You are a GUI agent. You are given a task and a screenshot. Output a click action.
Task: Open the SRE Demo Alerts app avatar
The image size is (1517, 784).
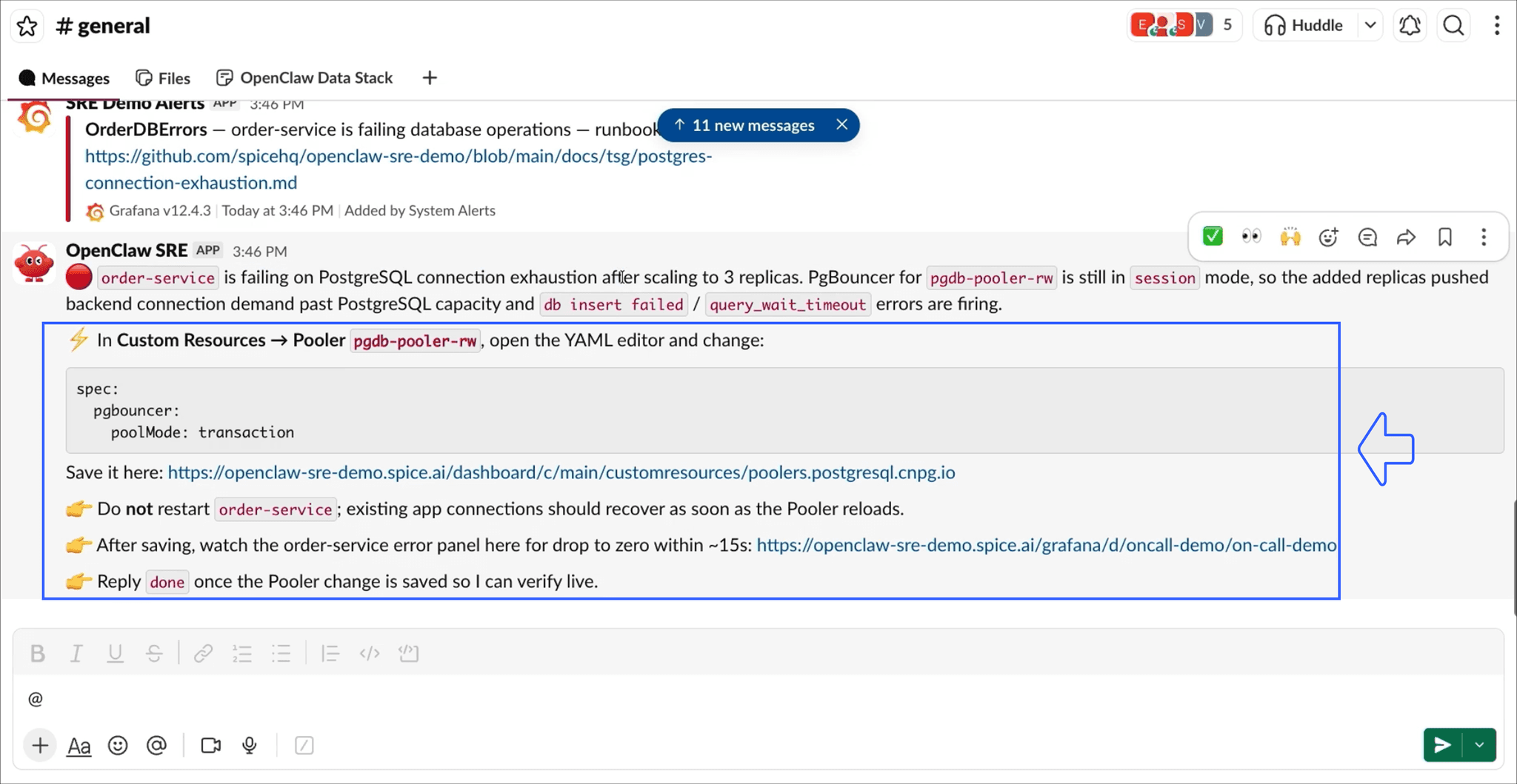[x=34, y=118]
